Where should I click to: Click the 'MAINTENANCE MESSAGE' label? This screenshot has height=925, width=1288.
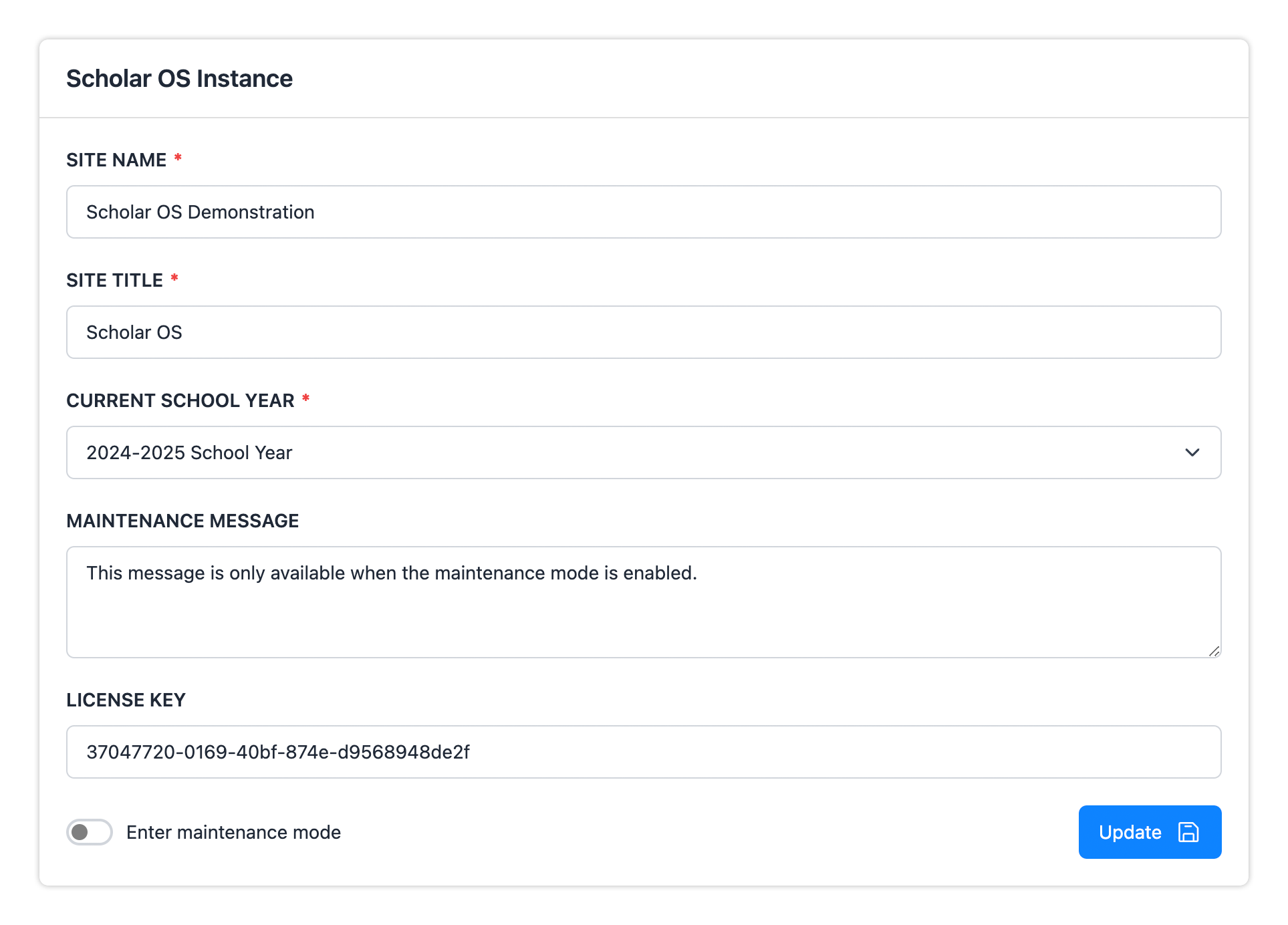click(x=182, y=521)
